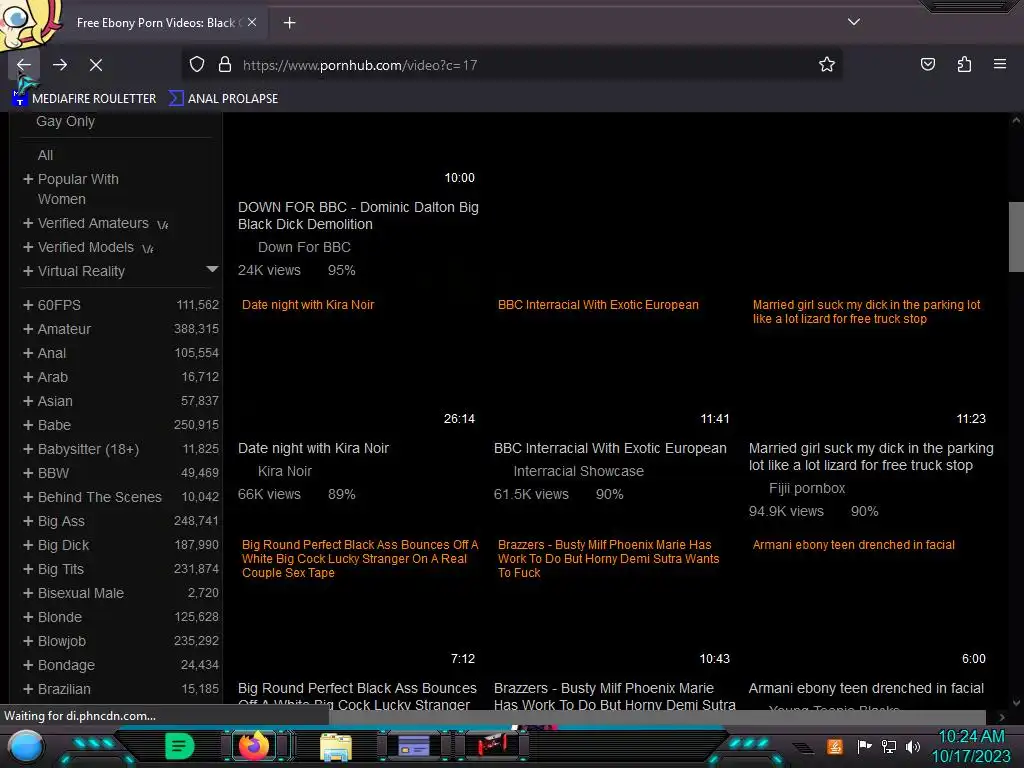Expand the Virtual Reality category
This screenshot has height=768, width=1024.
pyautogui.click(x=28, y=271)
